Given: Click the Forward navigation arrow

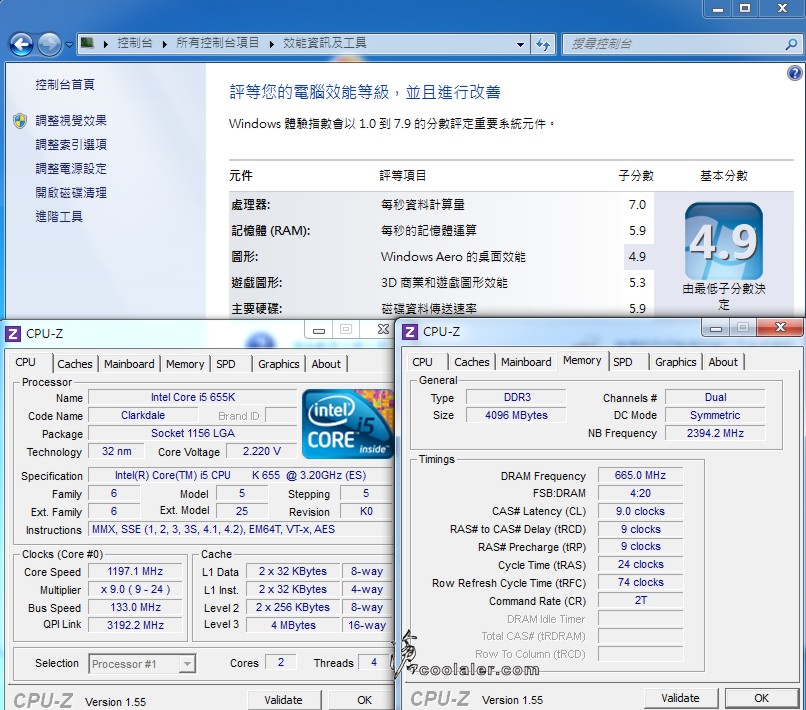Looking at the screenshot, I should [x=49, y=44].
